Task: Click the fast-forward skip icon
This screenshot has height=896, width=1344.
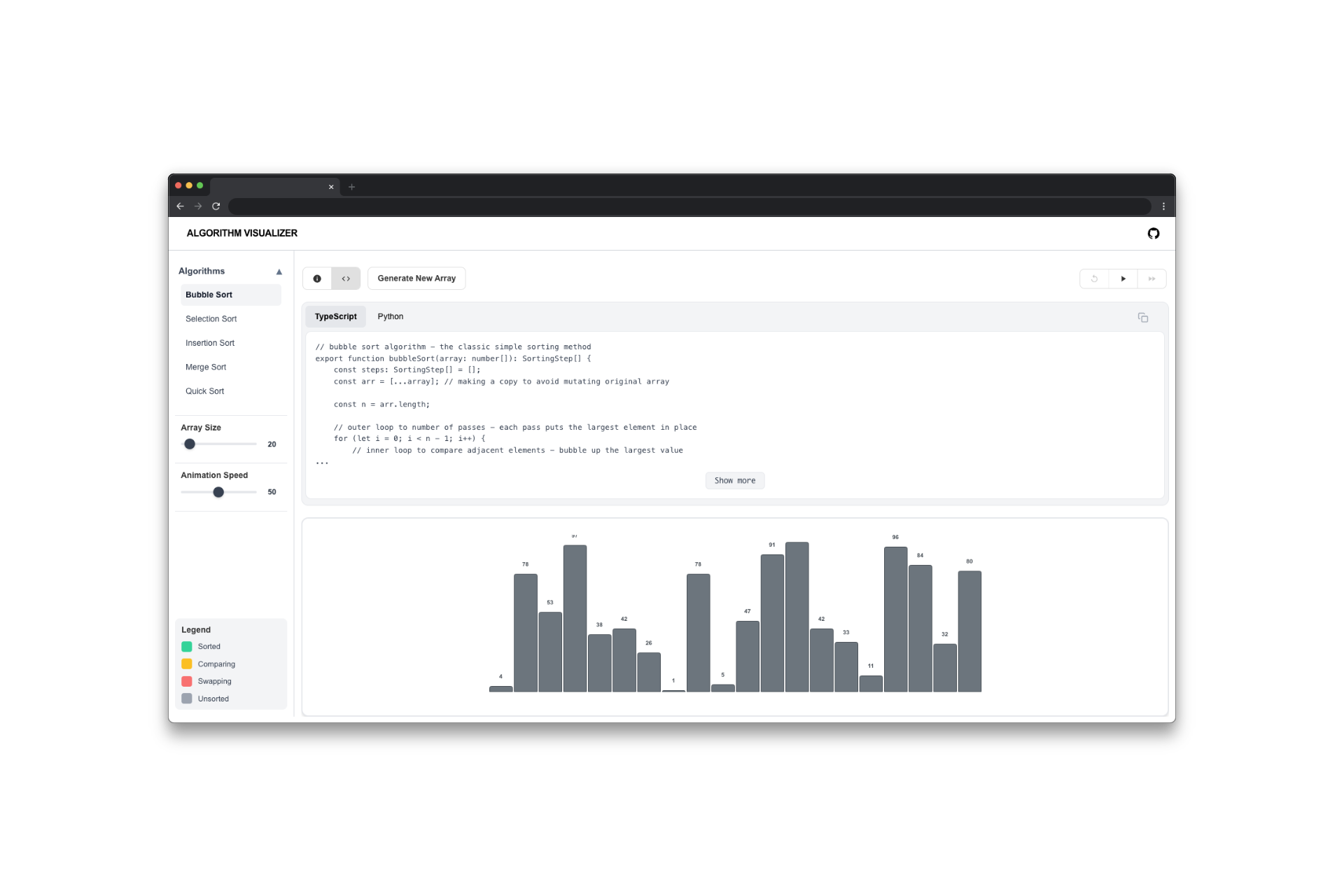Action: point(1151,279)
